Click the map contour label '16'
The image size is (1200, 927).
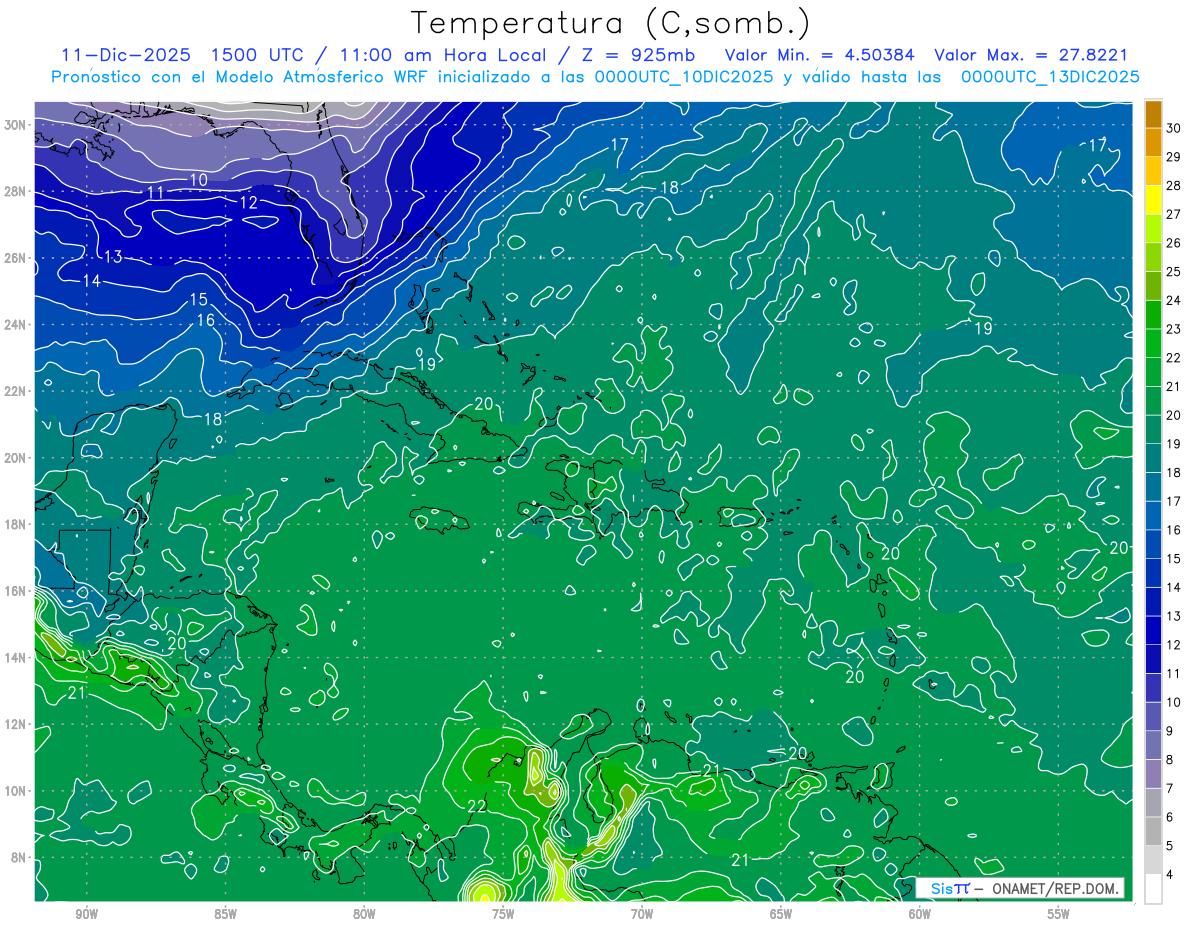[x=206, y=321]
